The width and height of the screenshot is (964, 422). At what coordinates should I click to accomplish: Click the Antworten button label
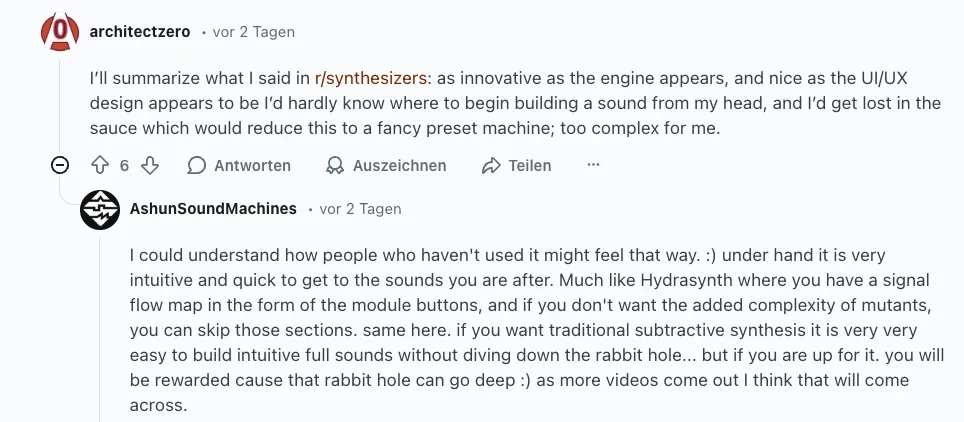pyautogui.click(x=252, y=165)
